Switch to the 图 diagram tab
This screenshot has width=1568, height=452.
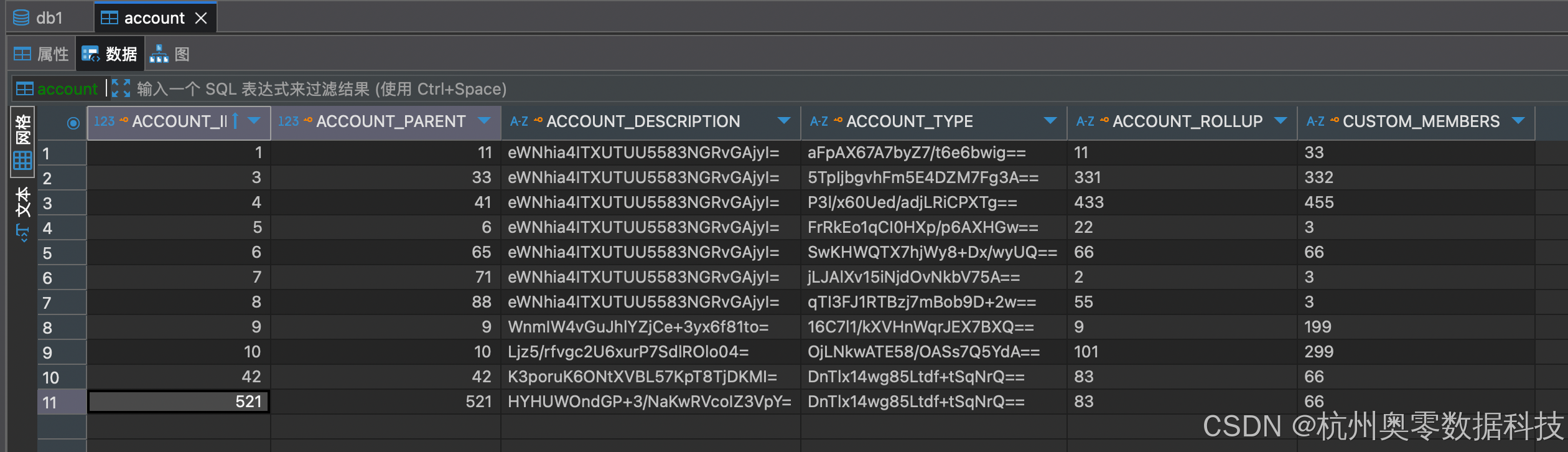point(169,54)
